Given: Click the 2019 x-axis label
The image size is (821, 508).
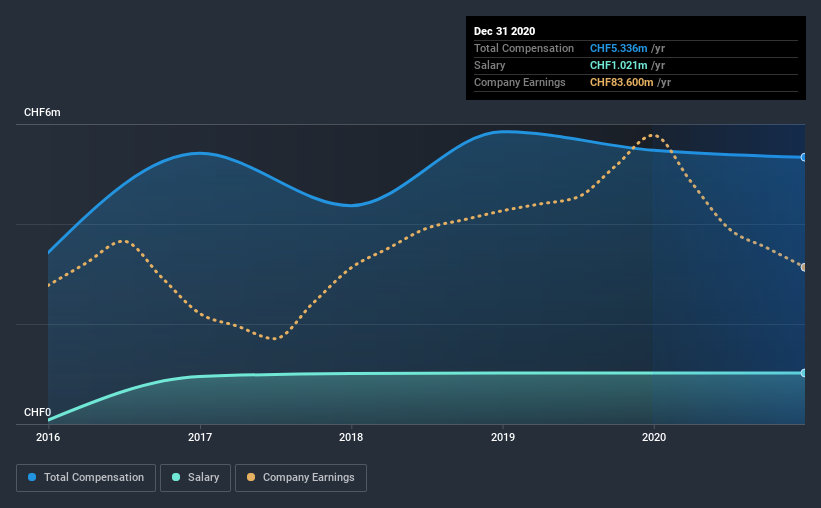Looking at the screenshot, I should [x=503, y=437].
